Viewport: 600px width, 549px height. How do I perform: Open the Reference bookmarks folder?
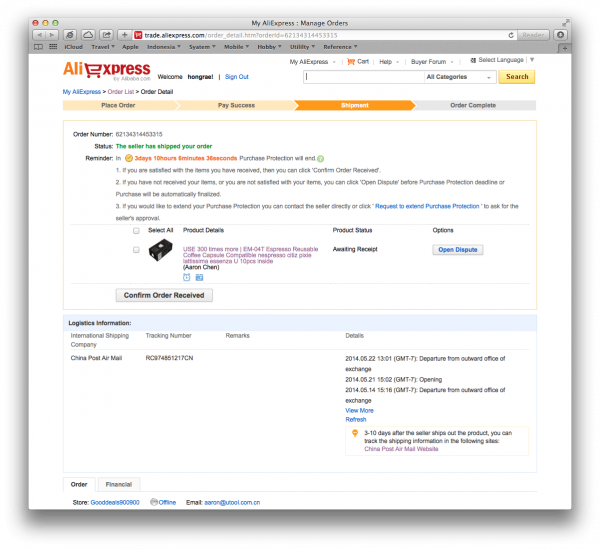(x=340, y=47)
